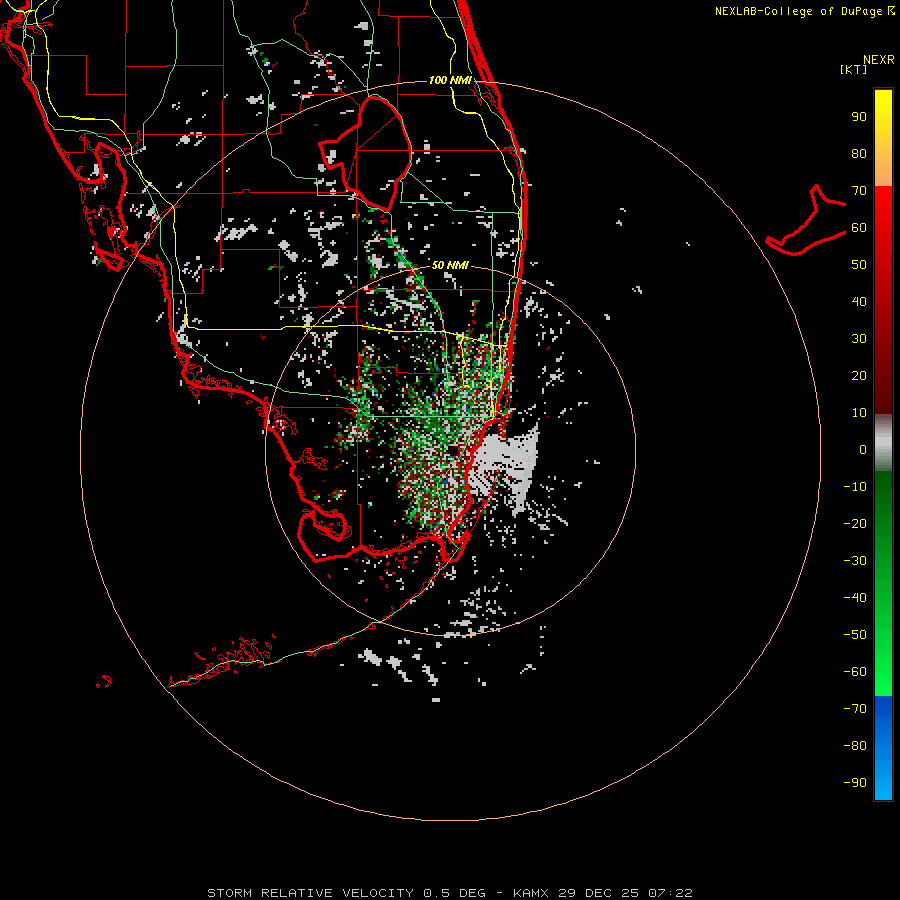Click the positive 60 scale value
The width and height of the screenshot is (900, 900).
(859, 228)
